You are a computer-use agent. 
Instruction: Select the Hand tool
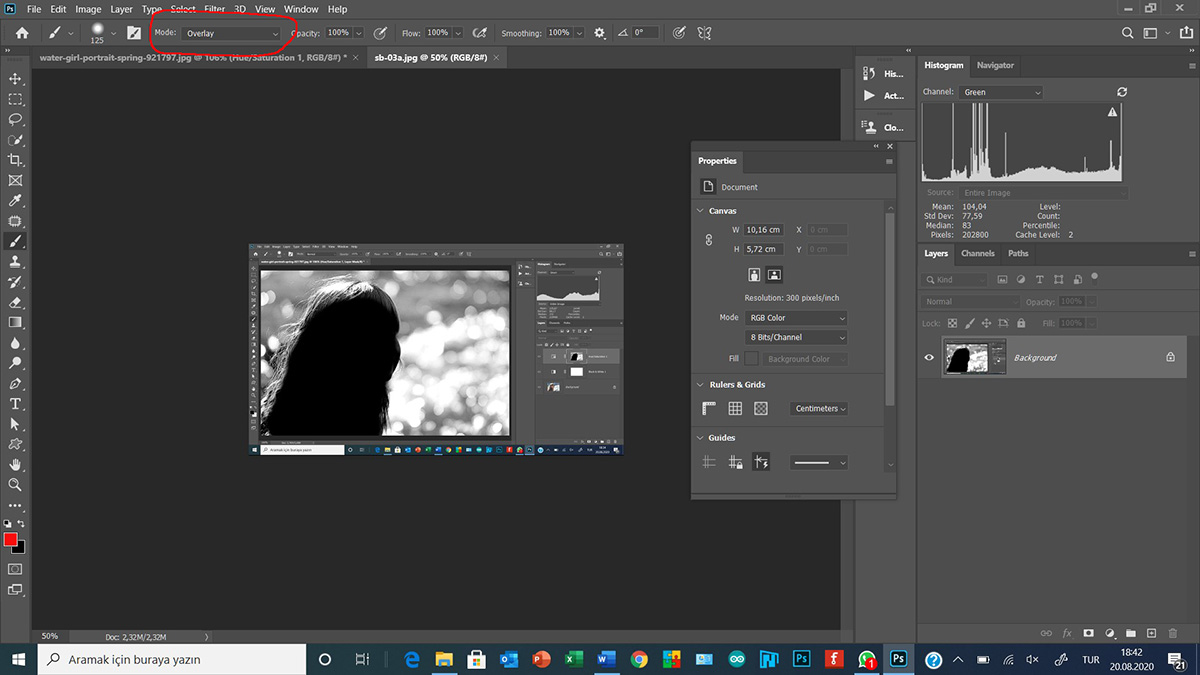click(15, 465)
